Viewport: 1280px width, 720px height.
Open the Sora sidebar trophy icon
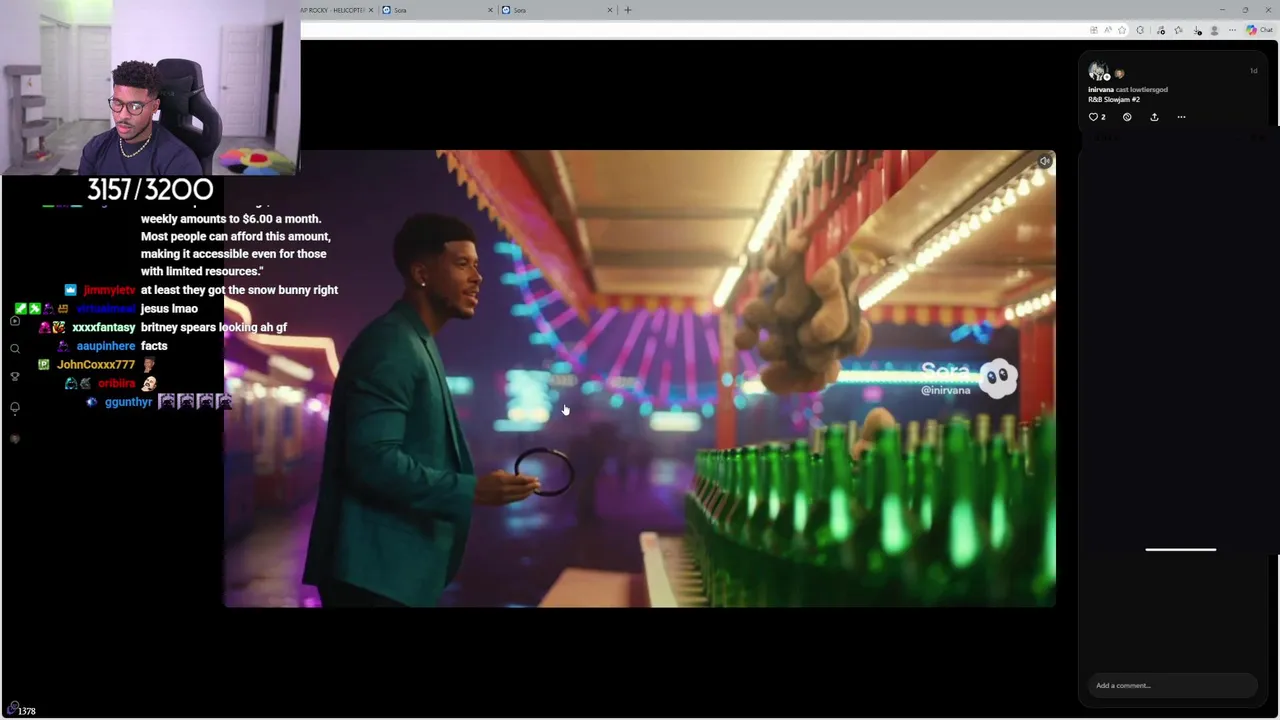[15, 377]
